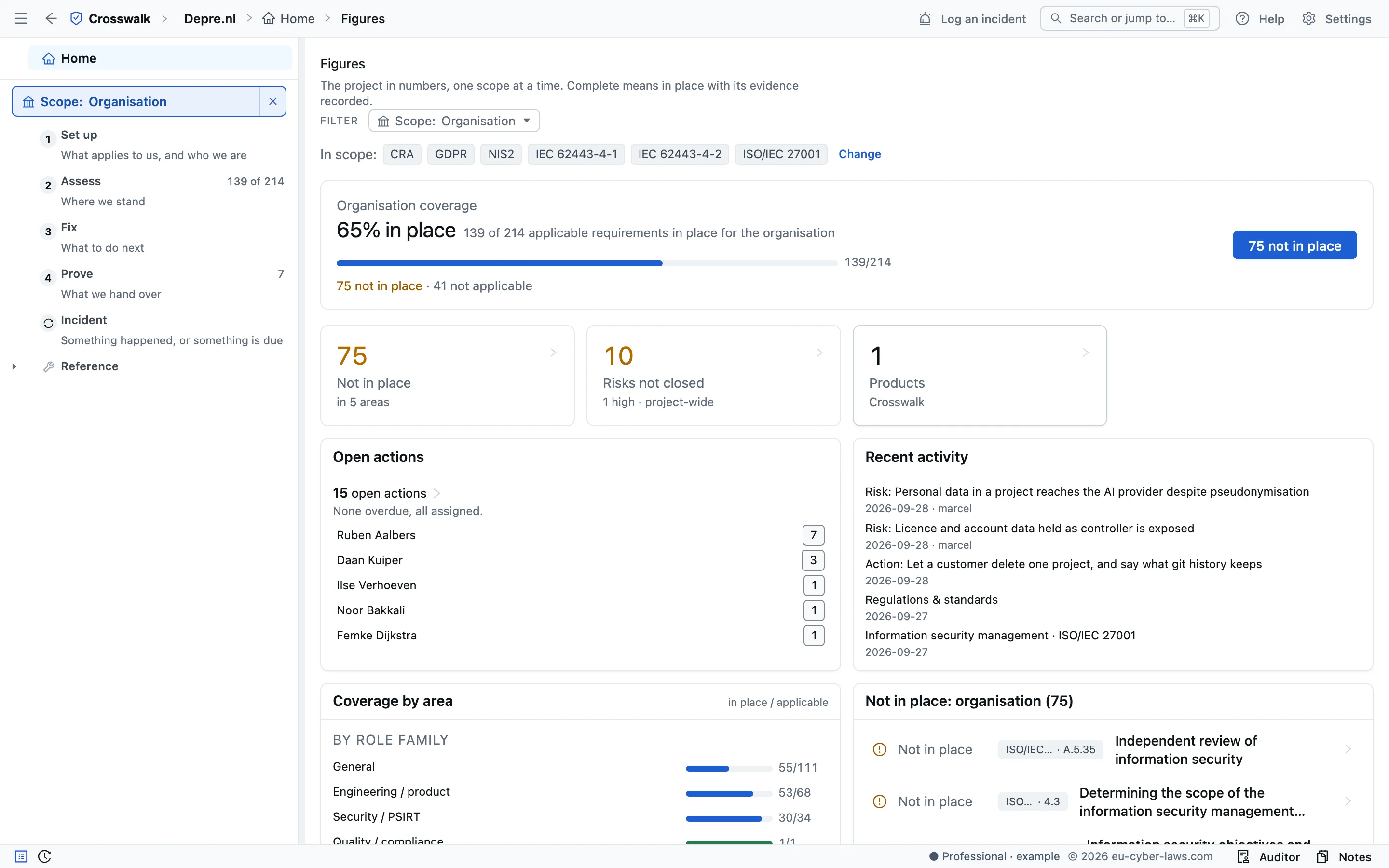
Task: Click the list panel icon in bottom-left status bar
Action: [21, 856]
